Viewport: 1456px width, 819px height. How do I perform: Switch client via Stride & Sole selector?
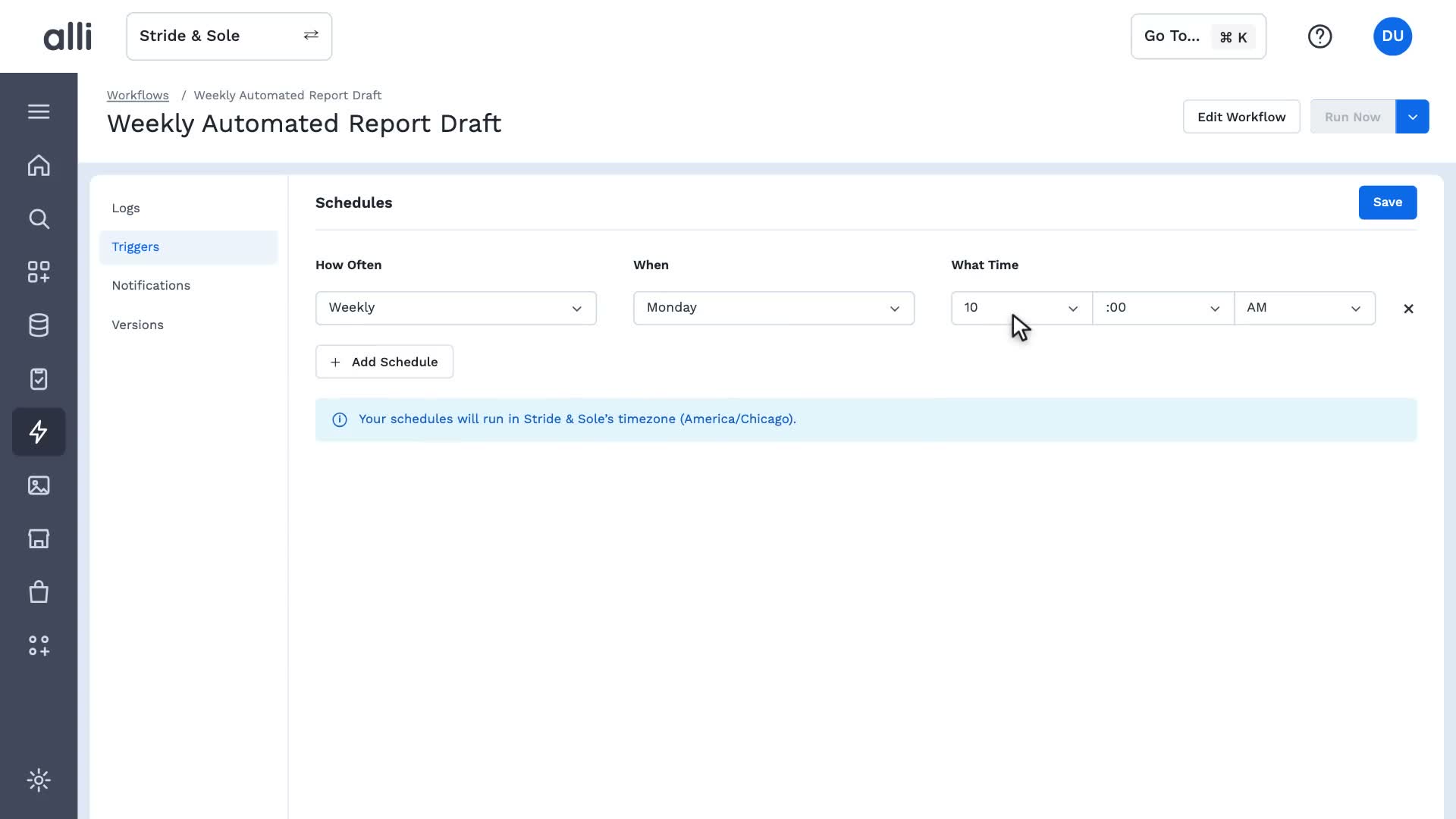click(229, 36)
